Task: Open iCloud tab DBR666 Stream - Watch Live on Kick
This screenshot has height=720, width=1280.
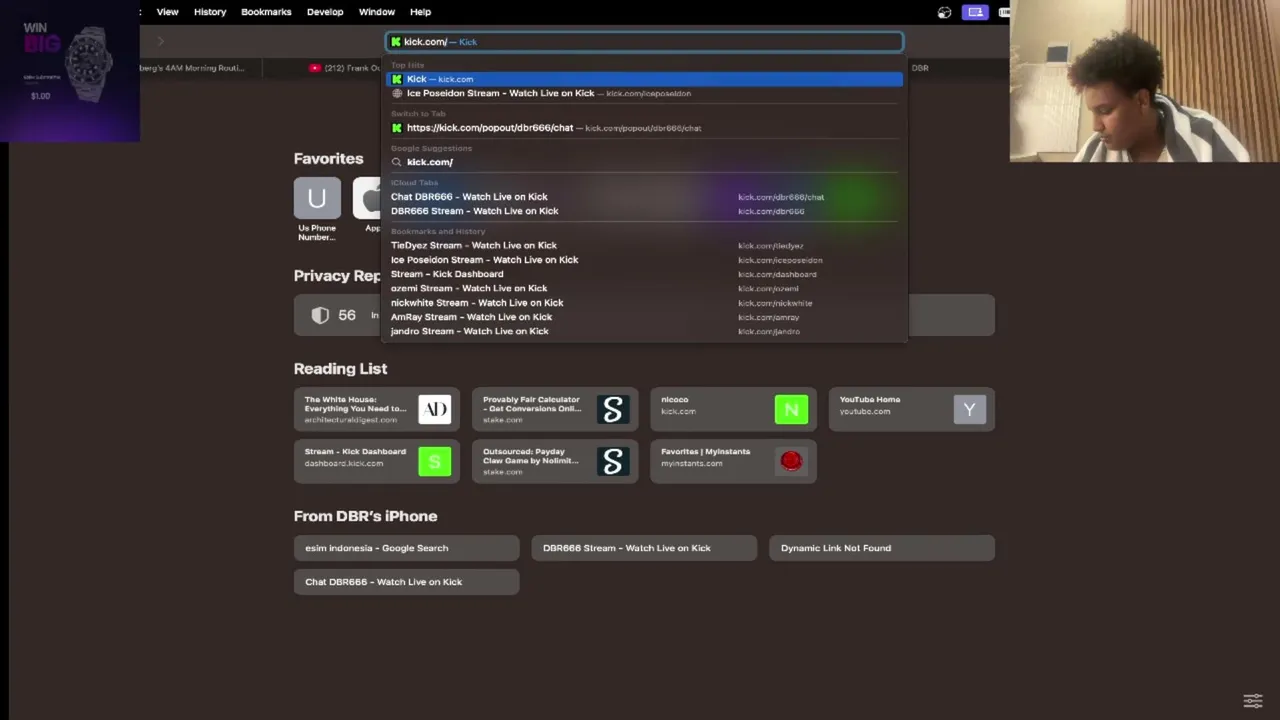Action: click(x=645, y=211)
